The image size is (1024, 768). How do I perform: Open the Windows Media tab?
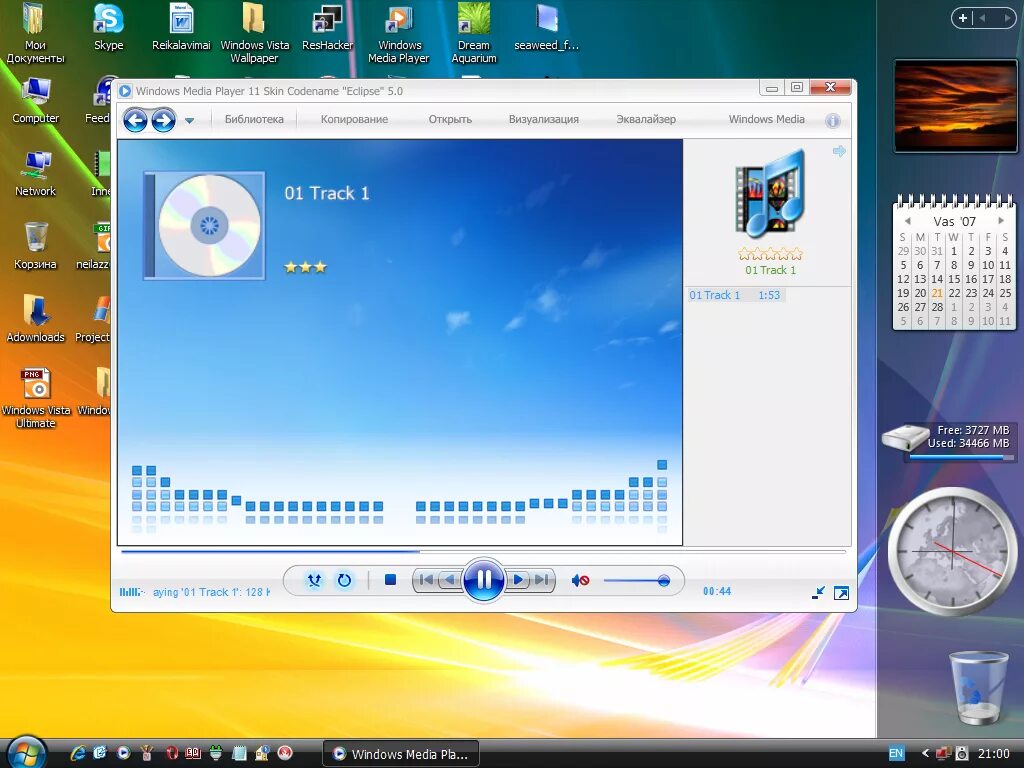click(766, 120)
